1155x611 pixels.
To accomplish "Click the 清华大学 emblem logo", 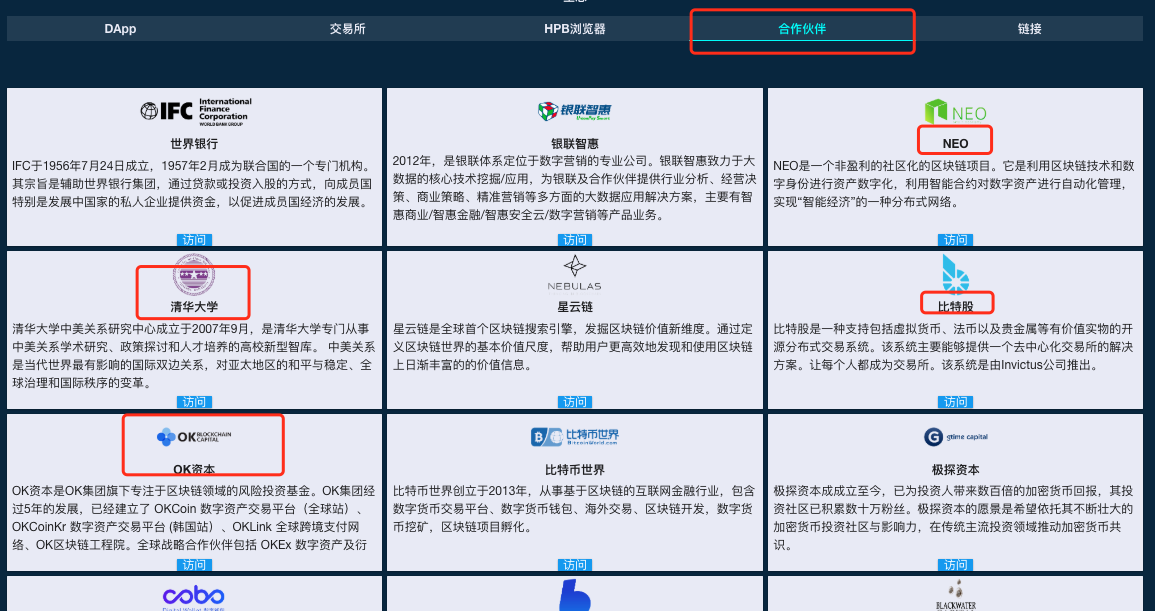I will pyautogui.click(x=194, y=276).
